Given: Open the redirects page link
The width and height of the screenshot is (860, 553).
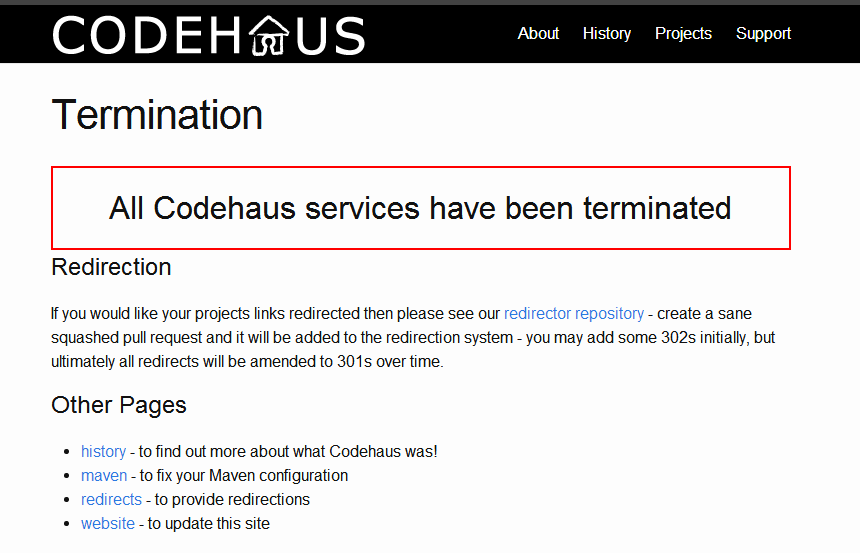Looking at the screenshot, I should (111, 499).
